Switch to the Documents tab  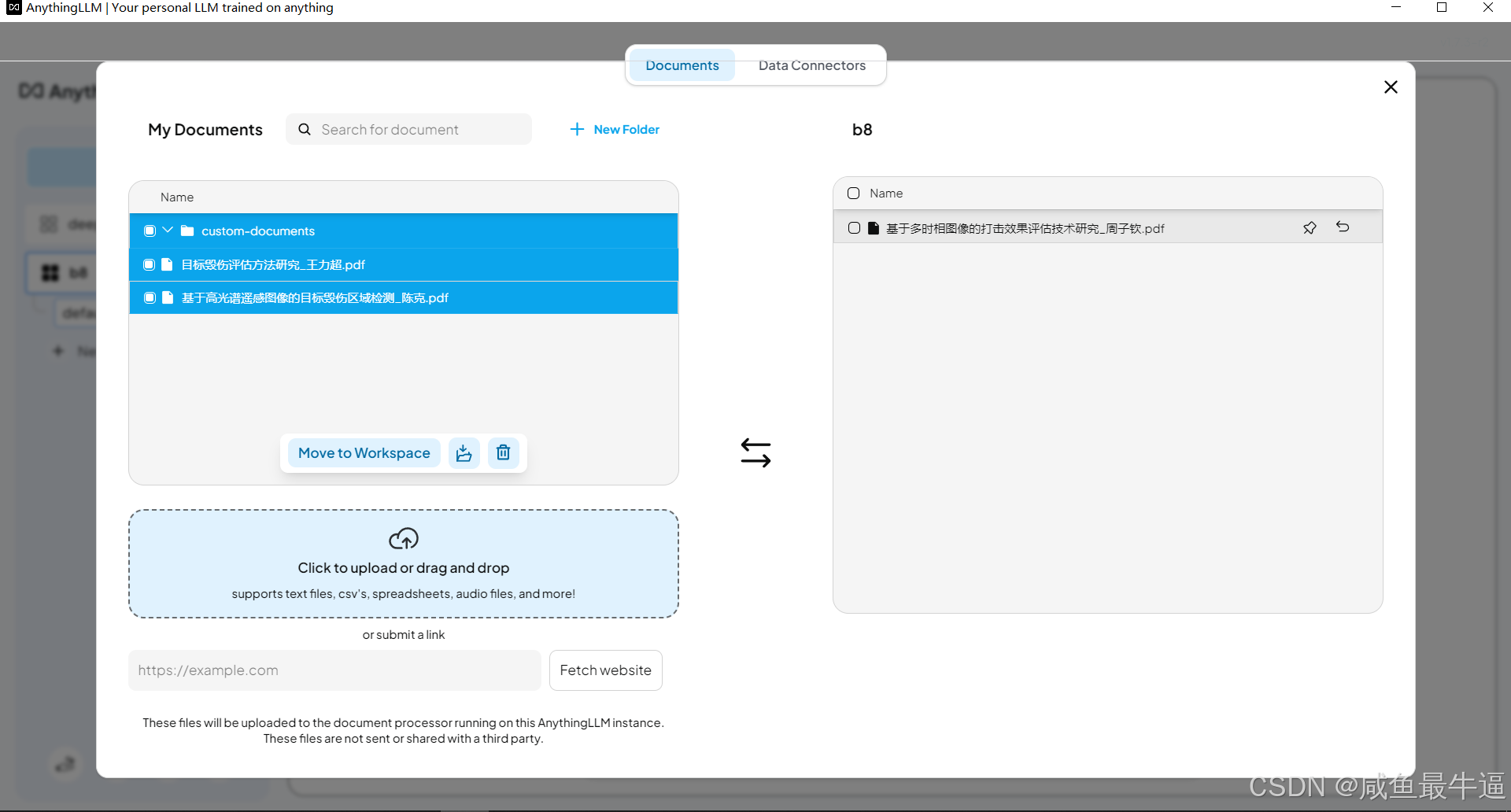(x=682, y=65)
